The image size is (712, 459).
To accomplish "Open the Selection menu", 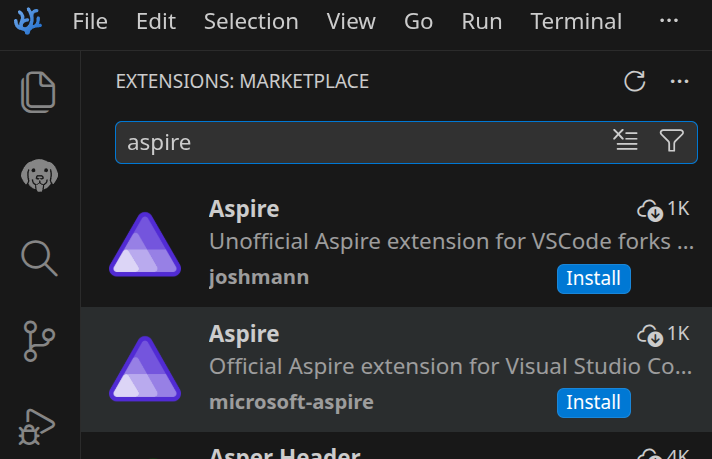I will (x=251, y=21).
